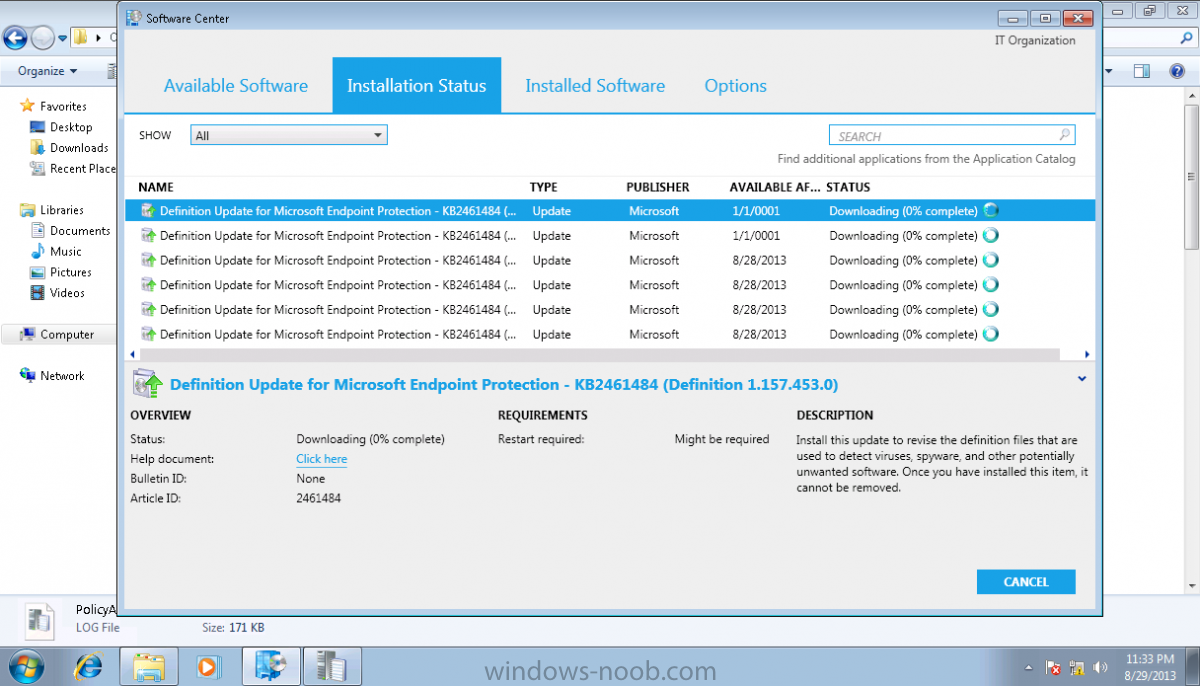Viewport: 1200px width, 686px height.
Task: Click the Software Center title bar icon
Action: pos(133,18)
